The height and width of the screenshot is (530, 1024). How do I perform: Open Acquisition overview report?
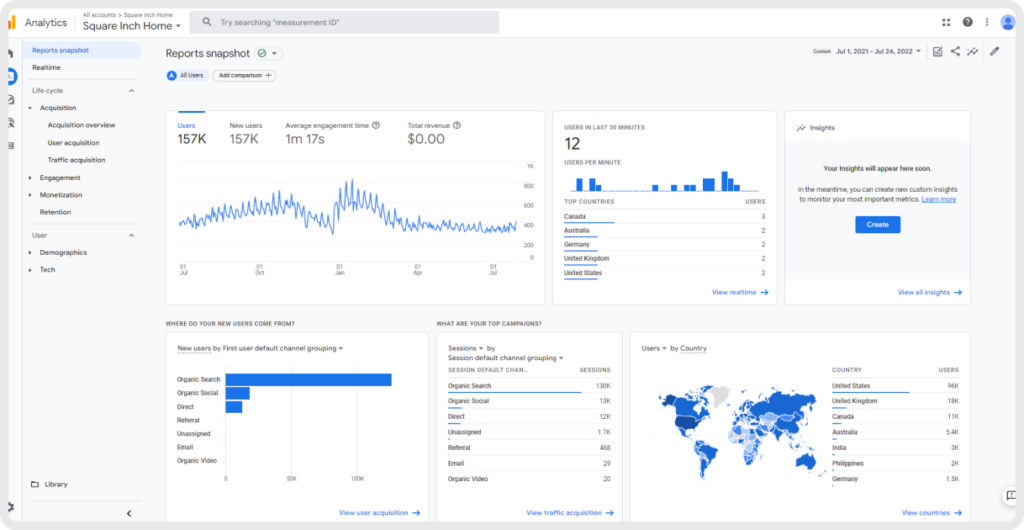[x=81, y=125]
